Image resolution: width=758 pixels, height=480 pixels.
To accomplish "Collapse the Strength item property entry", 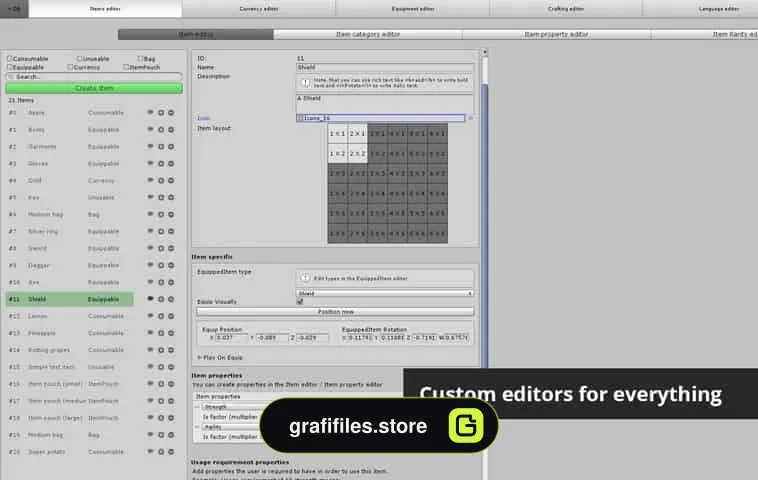I will coord(197,407).
